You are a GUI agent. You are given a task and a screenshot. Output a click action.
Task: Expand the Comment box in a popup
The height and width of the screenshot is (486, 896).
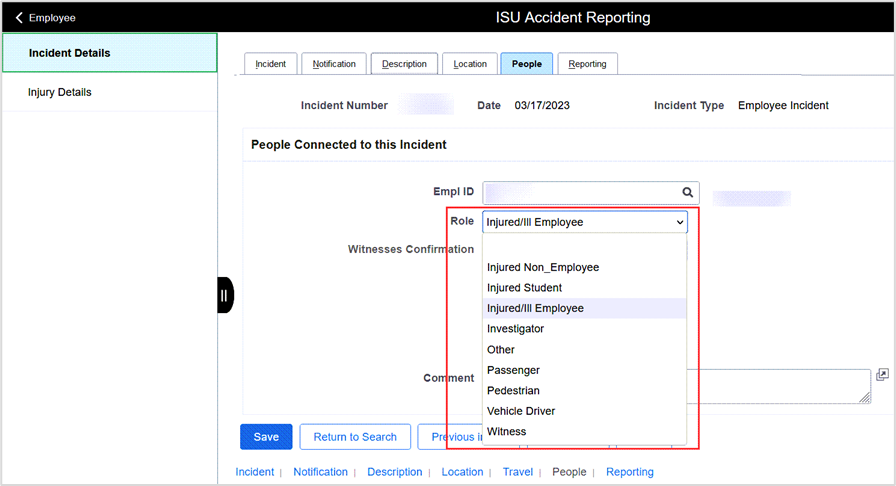click(882, 375)
